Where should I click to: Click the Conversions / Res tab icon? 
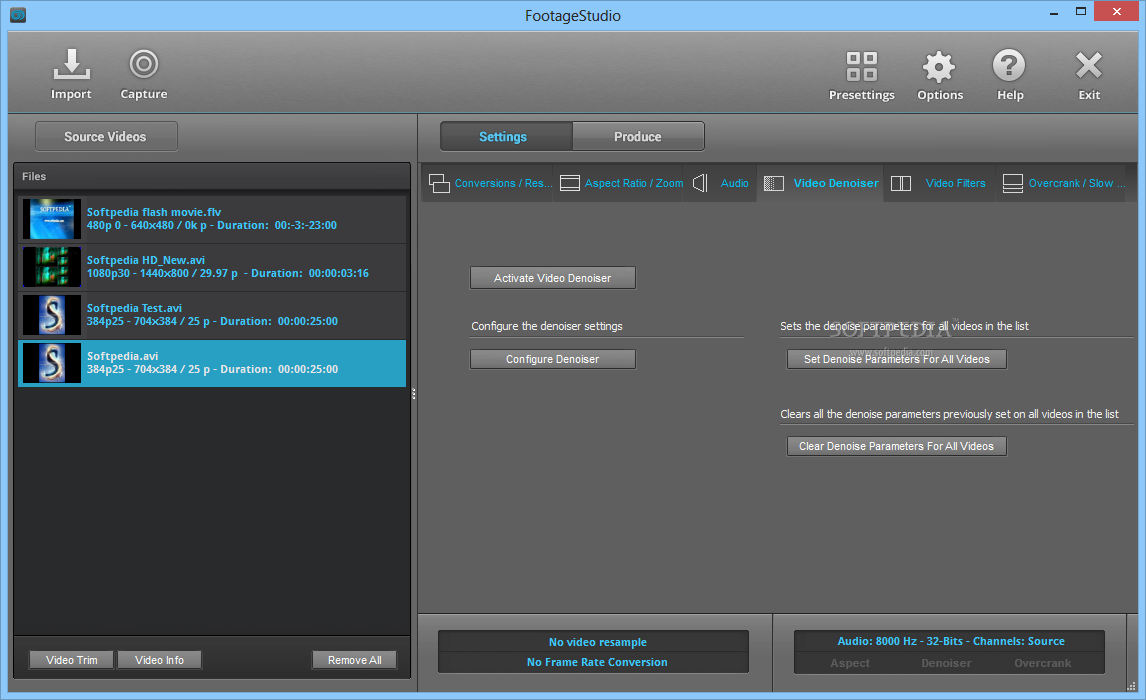coord(439,183)
